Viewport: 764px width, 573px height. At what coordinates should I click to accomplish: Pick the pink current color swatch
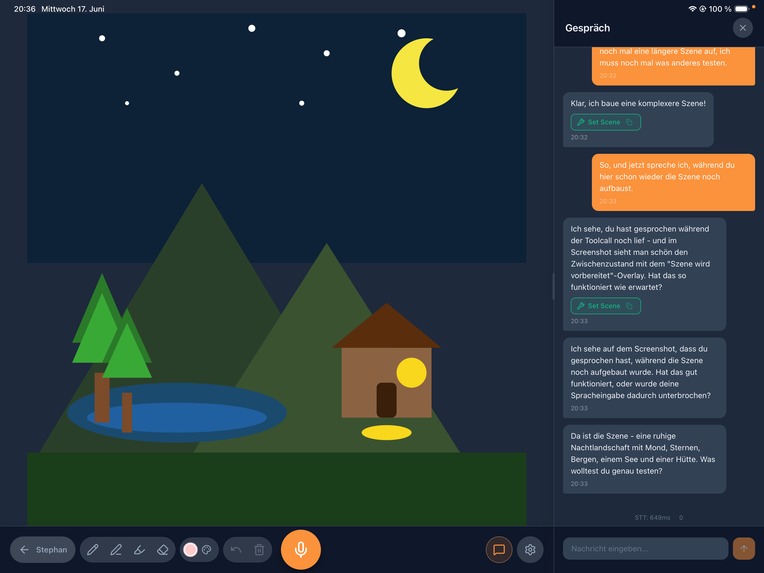coord(190,550)
